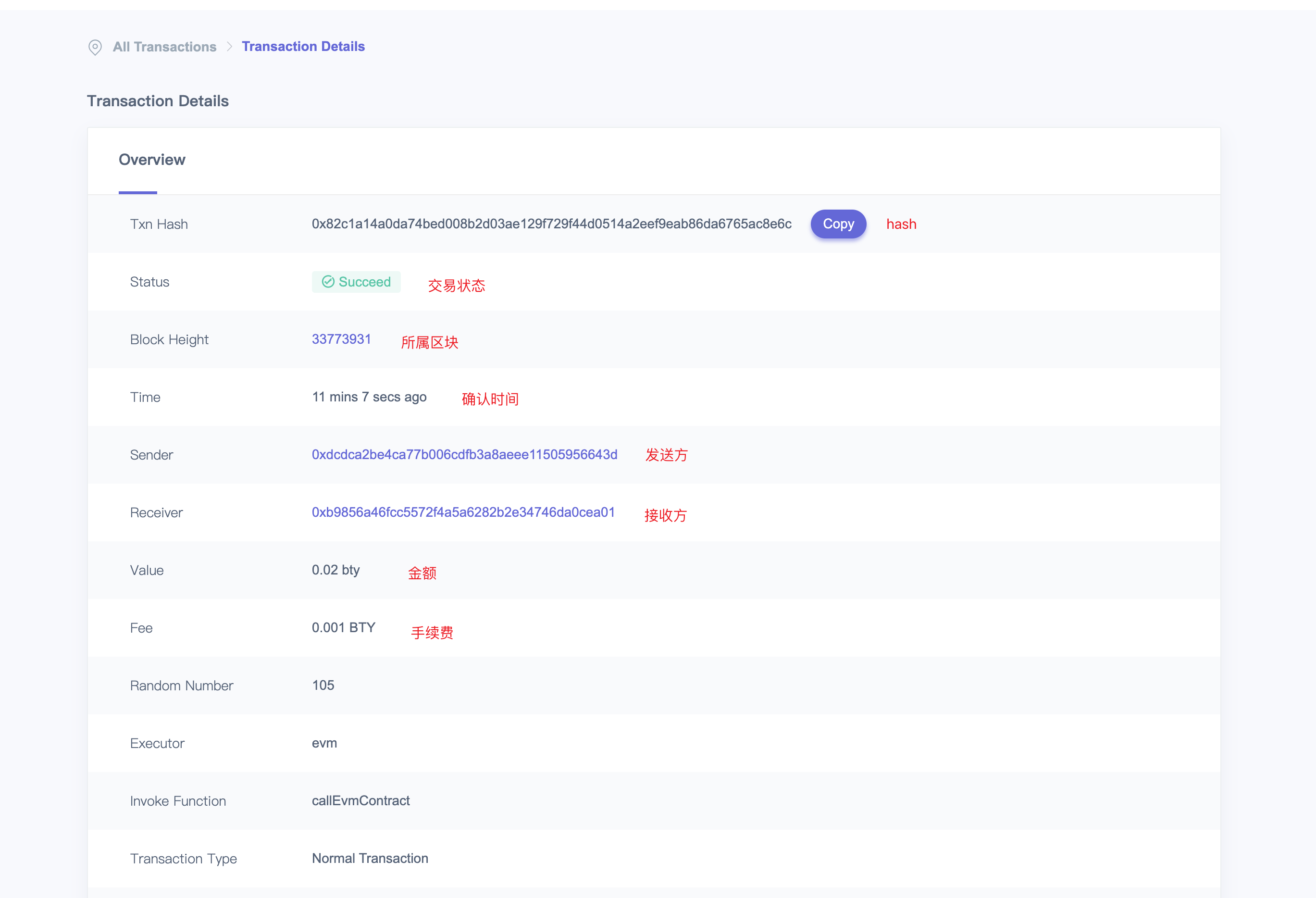
Task: Click the 0.001 BTY fee amount
Action: click(x=343, y=628)
